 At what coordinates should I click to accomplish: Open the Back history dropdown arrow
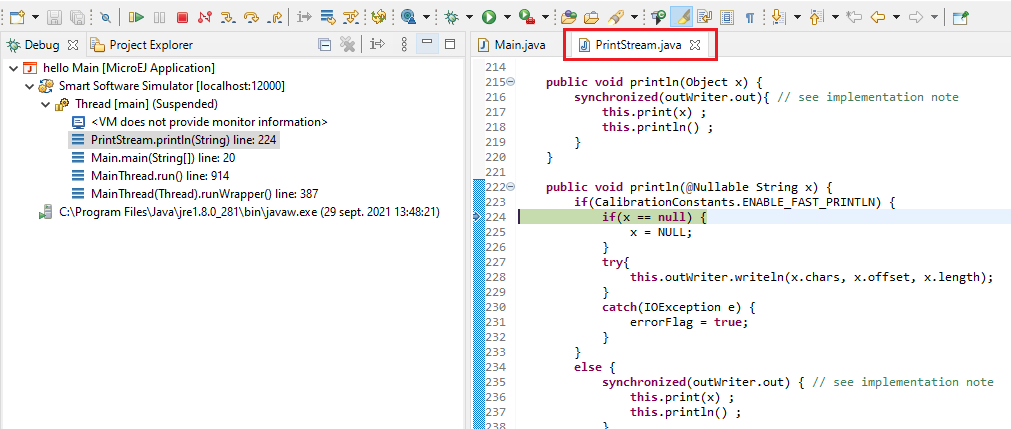(x=896, y=17)
